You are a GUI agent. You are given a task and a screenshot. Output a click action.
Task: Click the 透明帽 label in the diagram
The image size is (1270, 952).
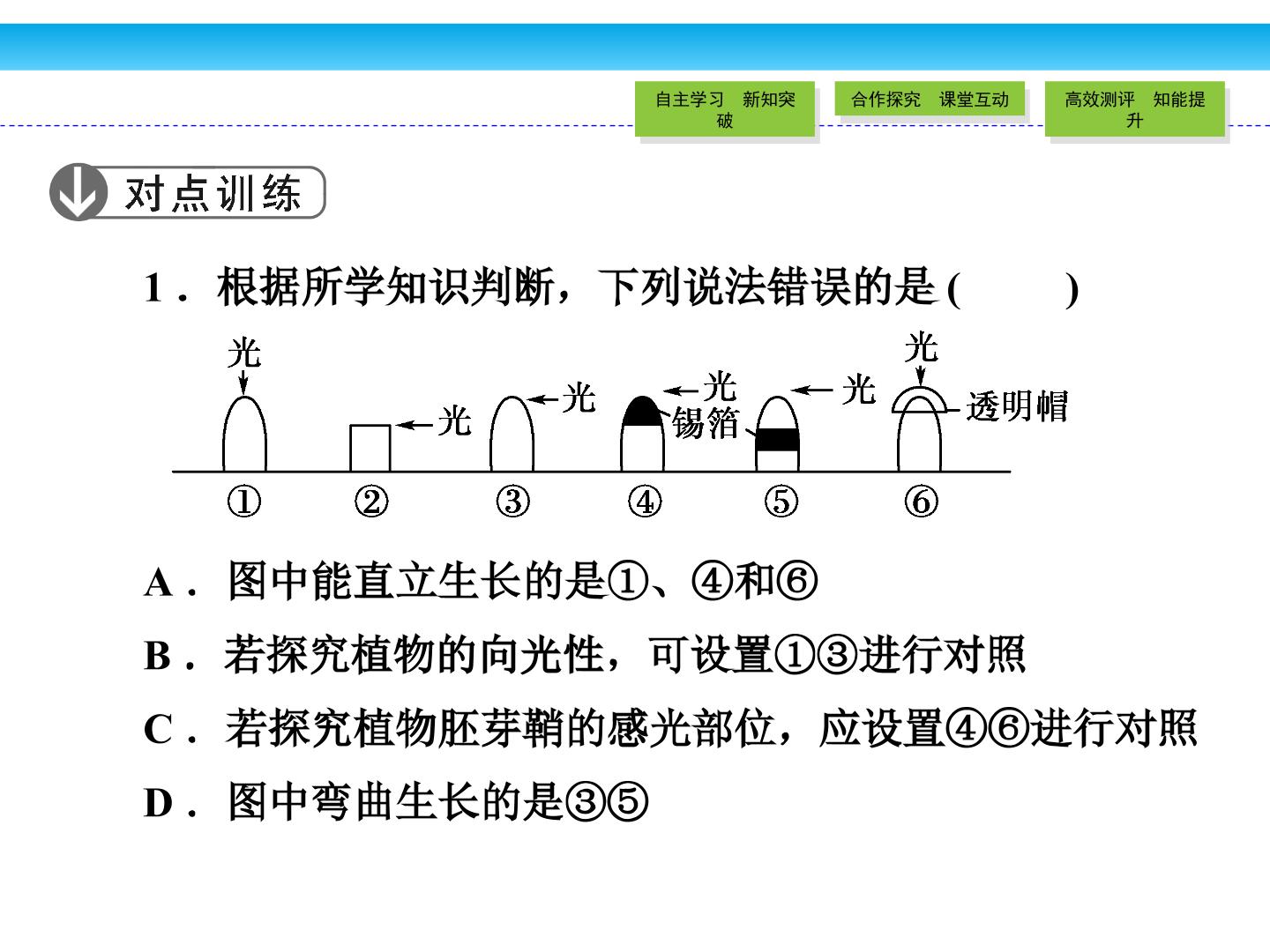coord(1017,407)
